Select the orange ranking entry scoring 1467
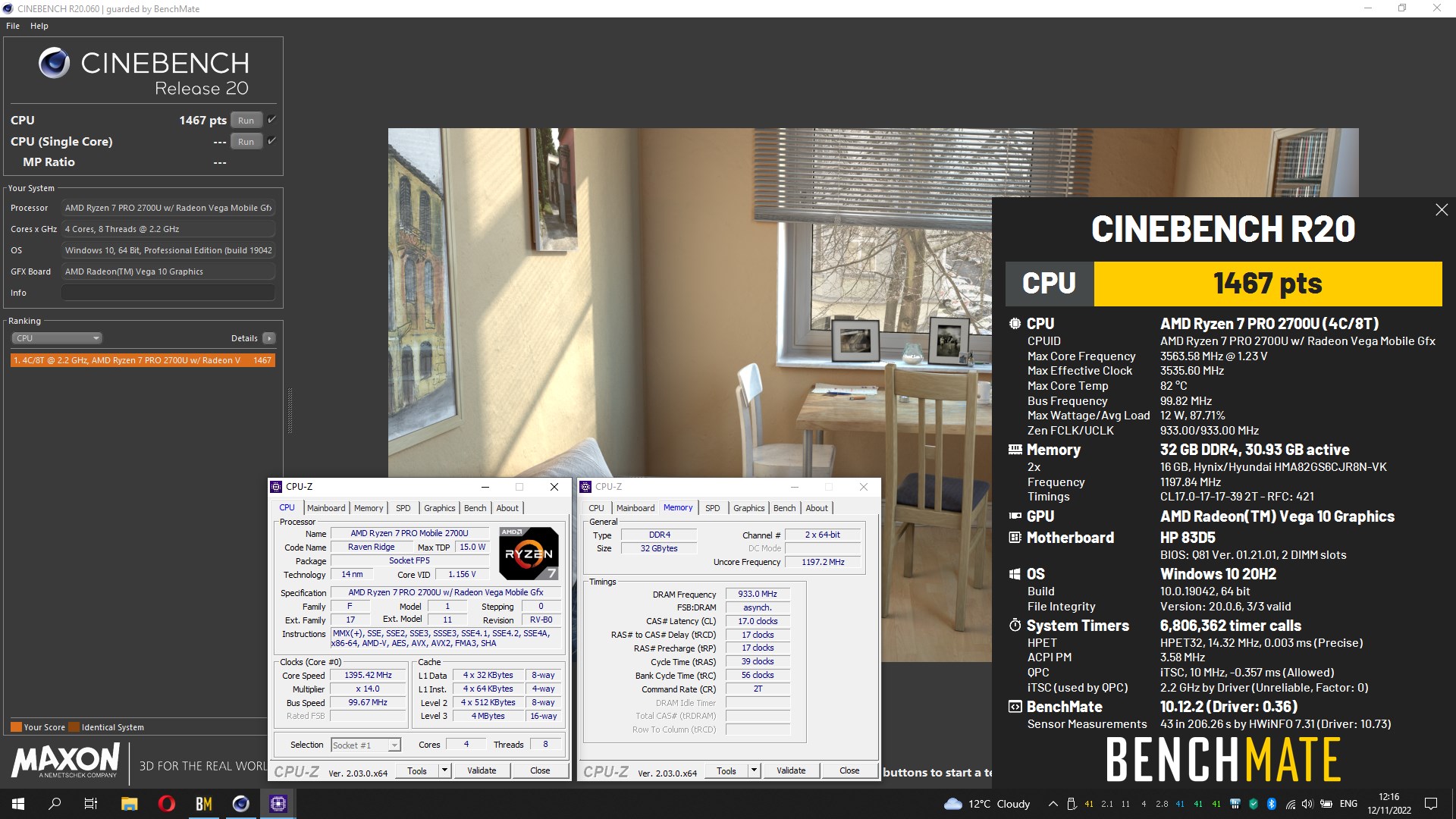The width and height of the screenshot is (1456, 819). point(143,360)
